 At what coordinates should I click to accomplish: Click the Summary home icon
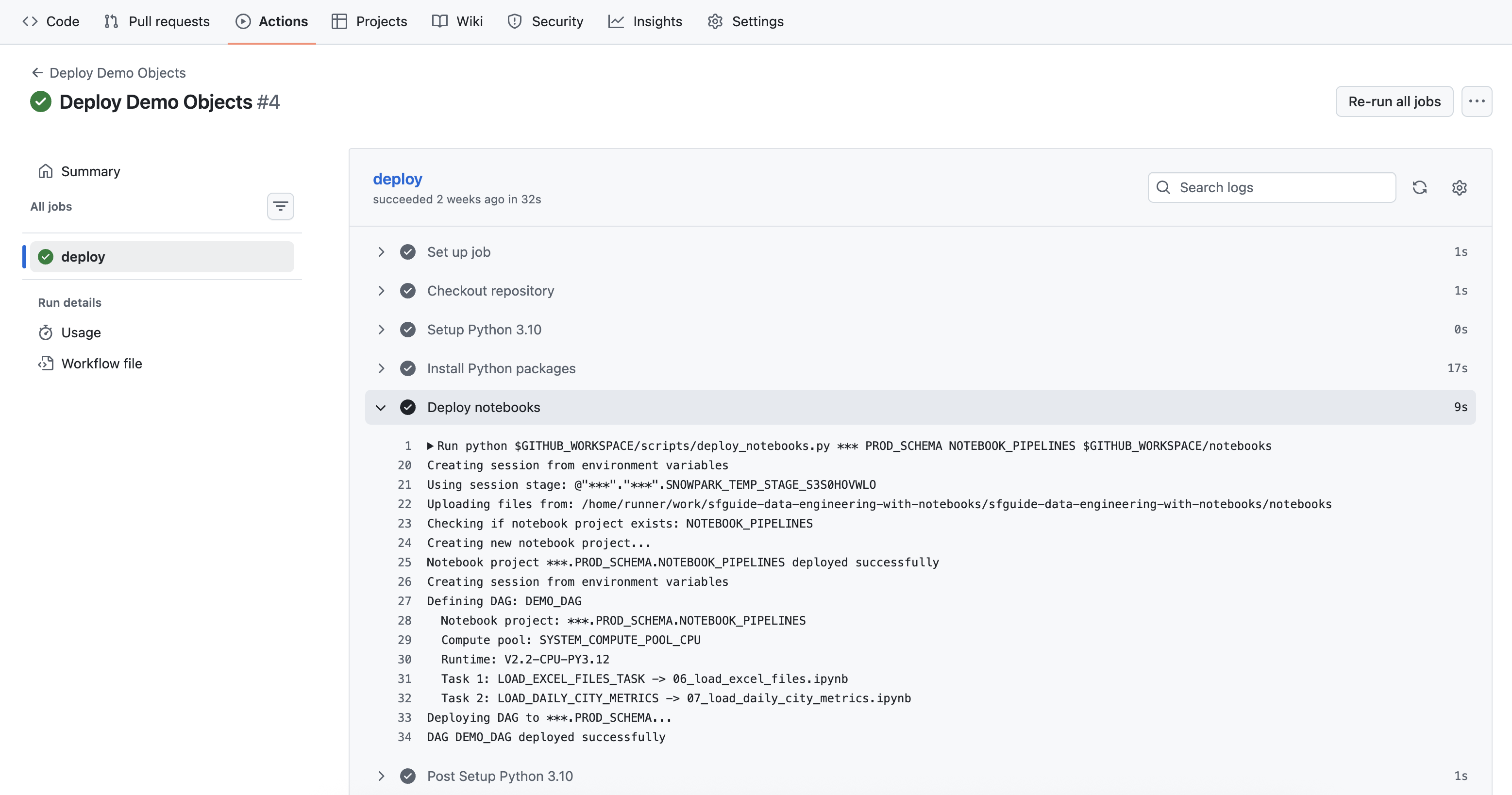[x=45, y=171]
